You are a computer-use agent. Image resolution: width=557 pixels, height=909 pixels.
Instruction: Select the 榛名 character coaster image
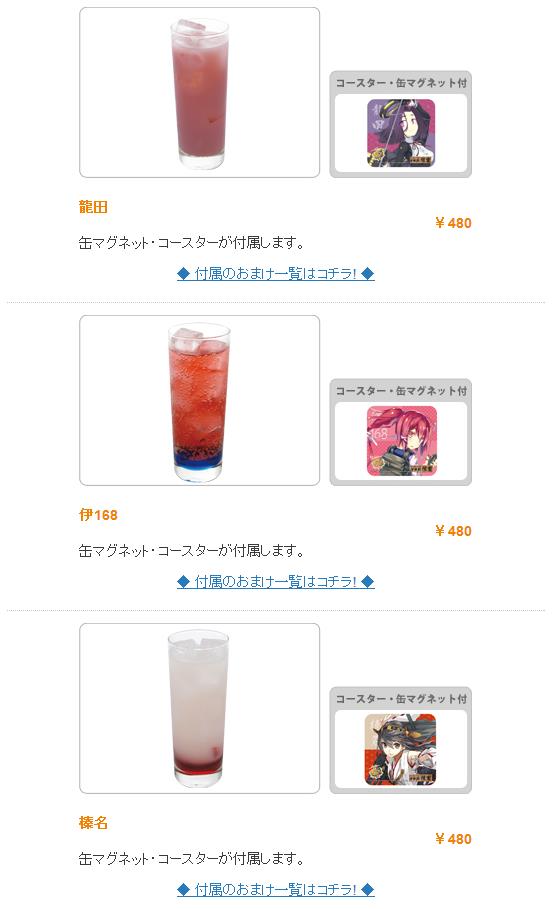tap(401, 749)
